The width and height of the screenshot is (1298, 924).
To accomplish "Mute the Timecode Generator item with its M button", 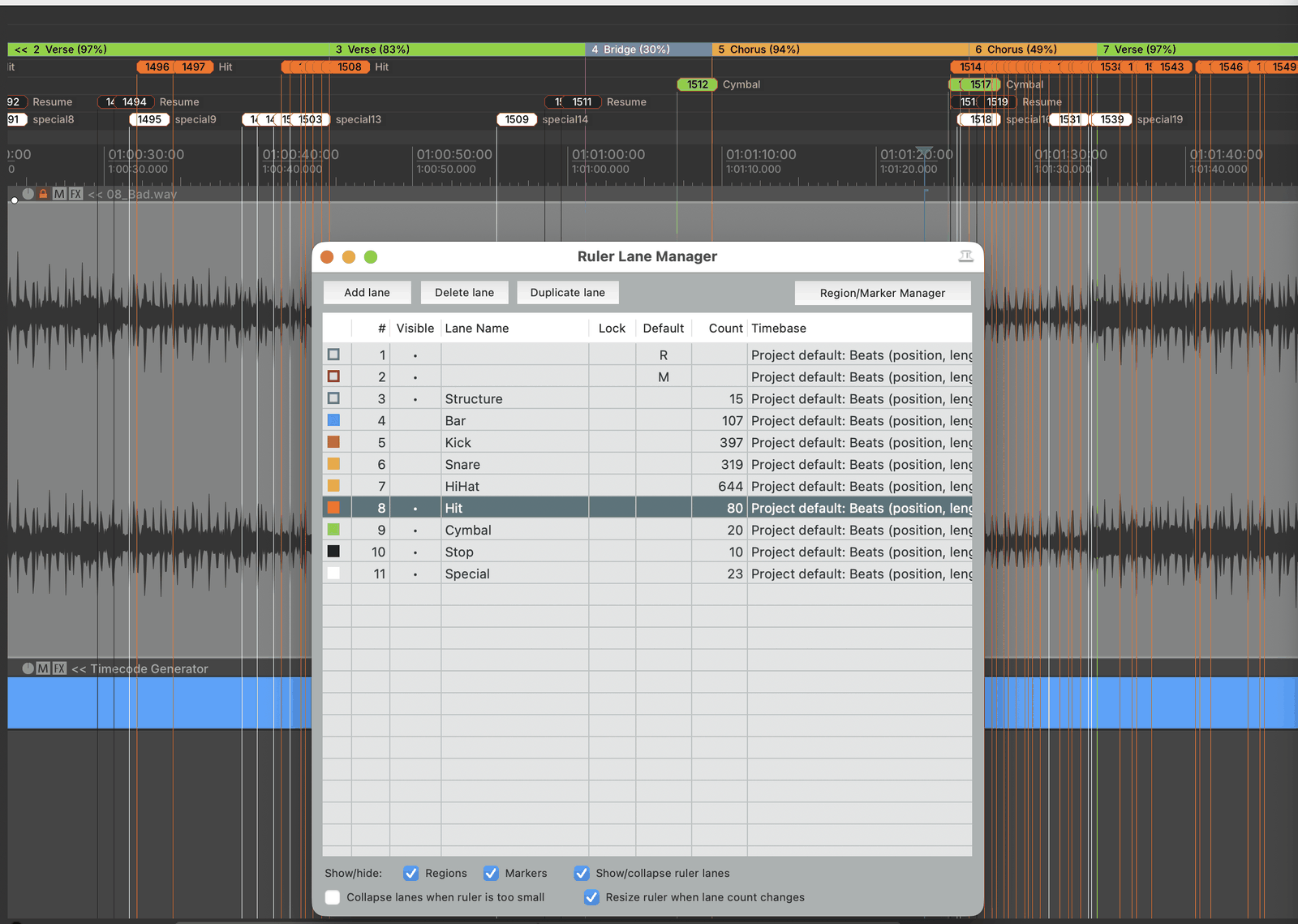I will click(x=43, y=668).
